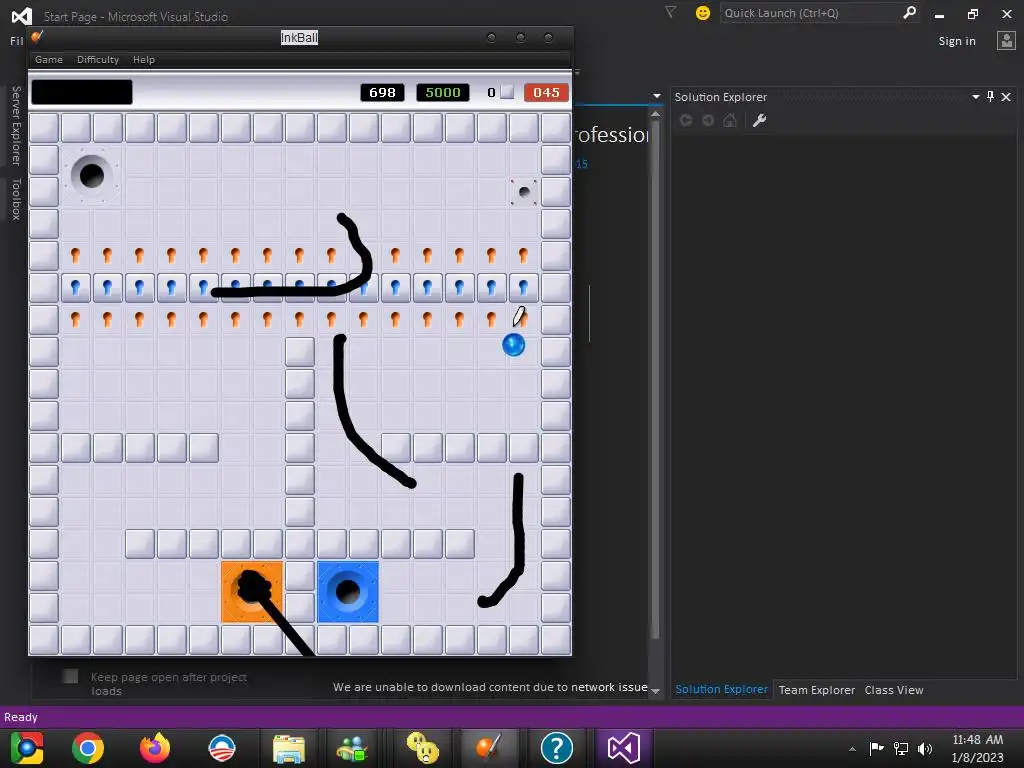Toggle Keep page open after project loads
The width and height of the screenshot is (1024, 768).
[71, 677]
